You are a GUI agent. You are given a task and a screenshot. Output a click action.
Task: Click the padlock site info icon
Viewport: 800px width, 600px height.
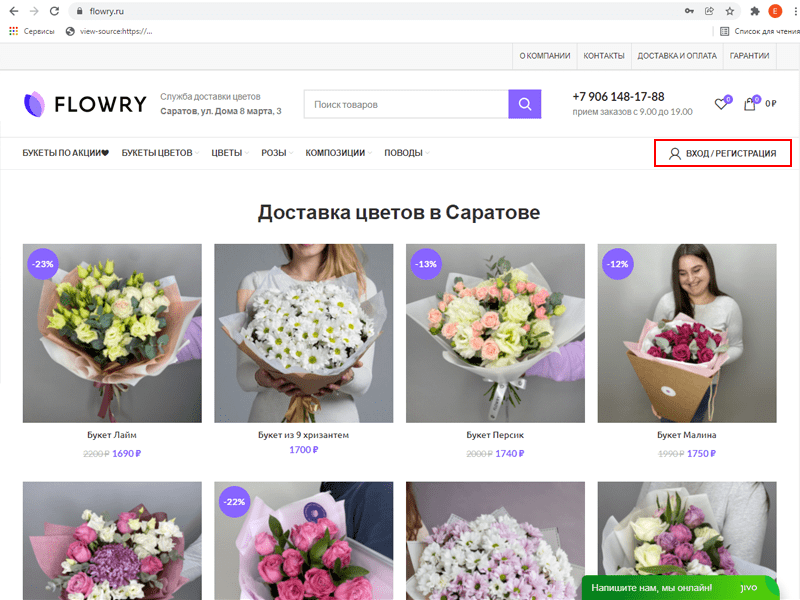tap(79, 11)
